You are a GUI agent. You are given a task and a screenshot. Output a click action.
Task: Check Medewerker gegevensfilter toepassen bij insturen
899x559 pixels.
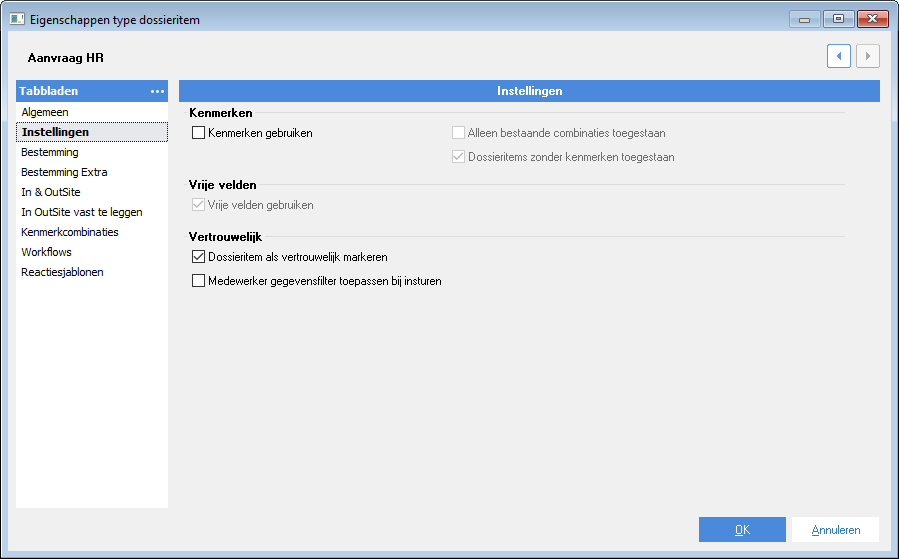point(198,281)
